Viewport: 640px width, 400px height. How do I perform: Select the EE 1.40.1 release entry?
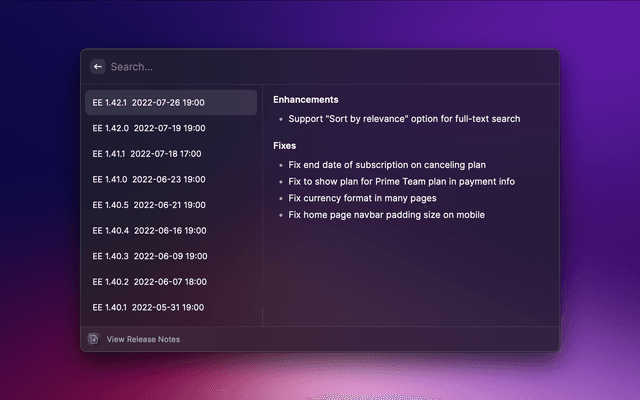click(171, 307)
